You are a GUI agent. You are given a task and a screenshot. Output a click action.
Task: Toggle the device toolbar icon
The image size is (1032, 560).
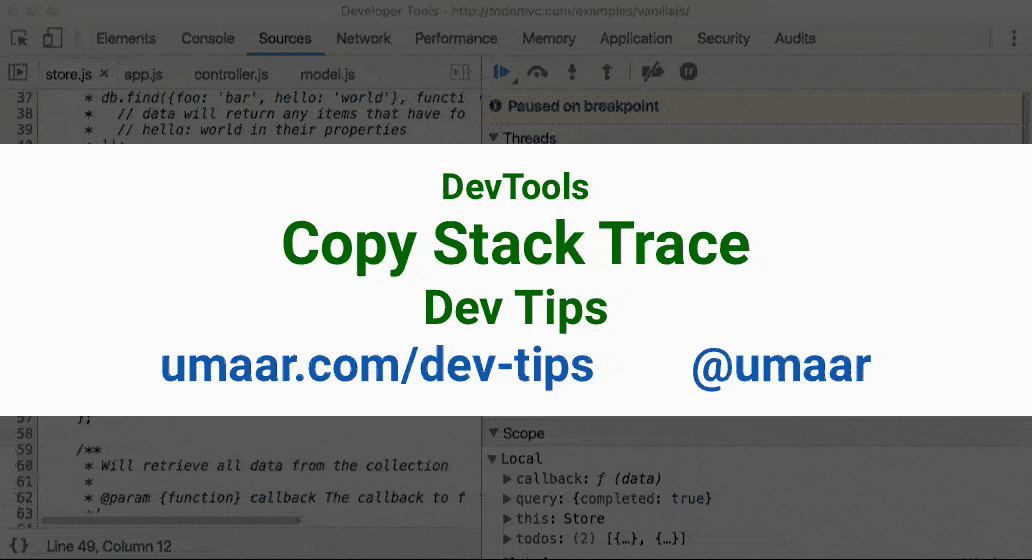pyautogui.click(x=53, y=38)
